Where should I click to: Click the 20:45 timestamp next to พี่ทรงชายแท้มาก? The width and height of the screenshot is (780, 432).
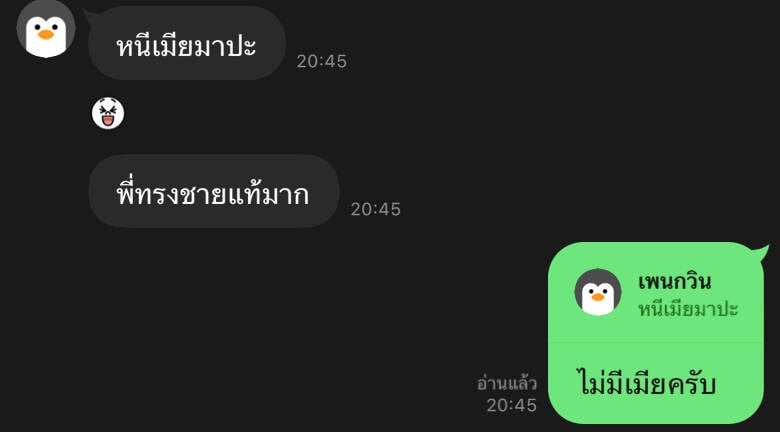376,210
